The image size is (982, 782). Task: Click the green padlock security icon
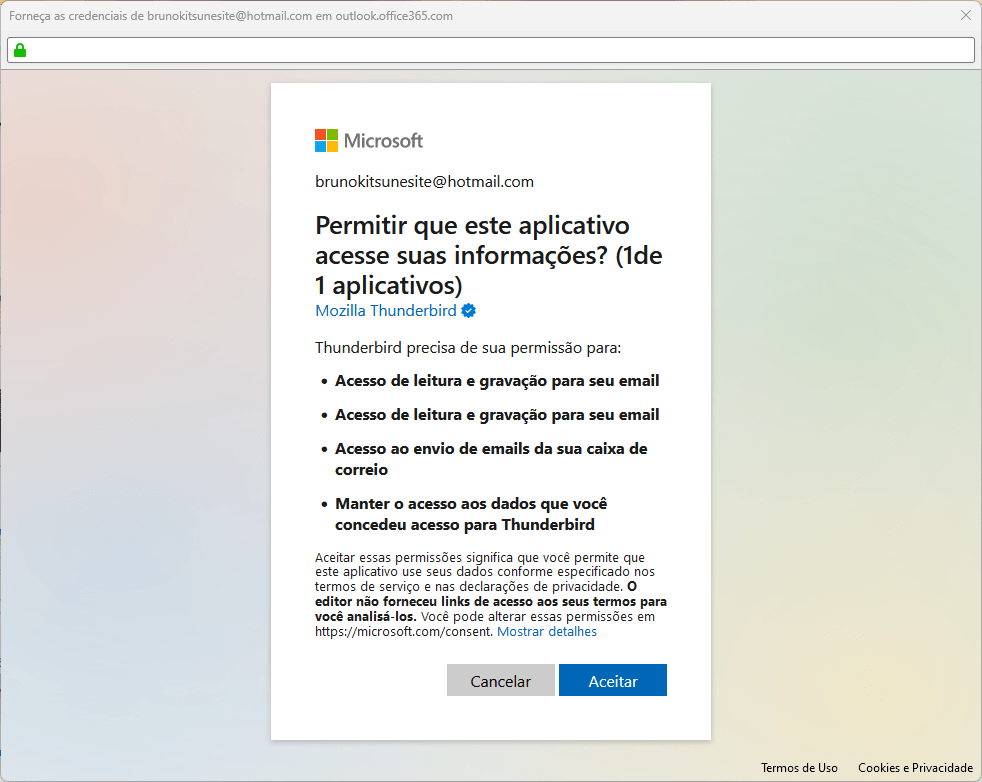point(20,50)
